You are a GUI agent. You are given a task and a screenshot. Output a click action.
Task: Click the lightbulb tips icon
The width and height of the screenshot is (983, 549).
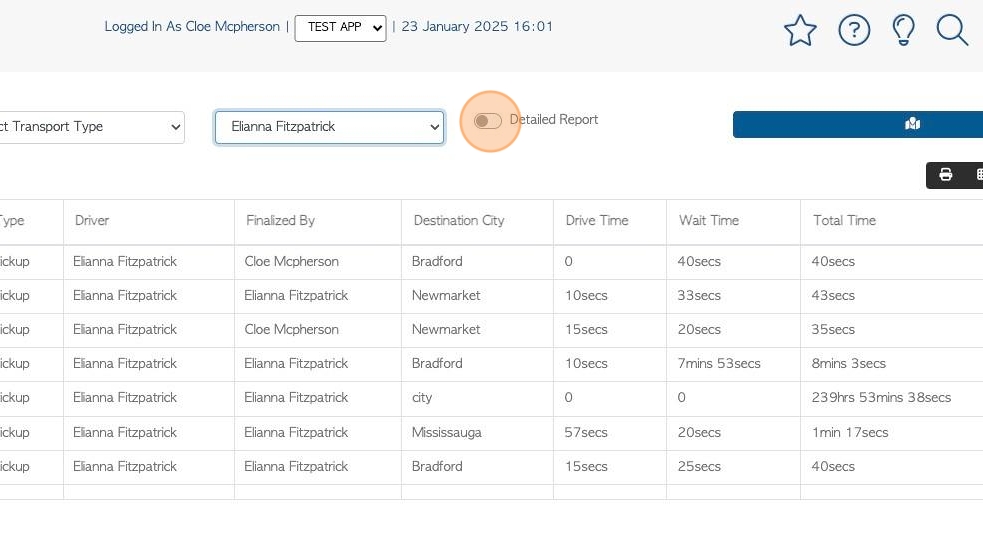point(903,30)
